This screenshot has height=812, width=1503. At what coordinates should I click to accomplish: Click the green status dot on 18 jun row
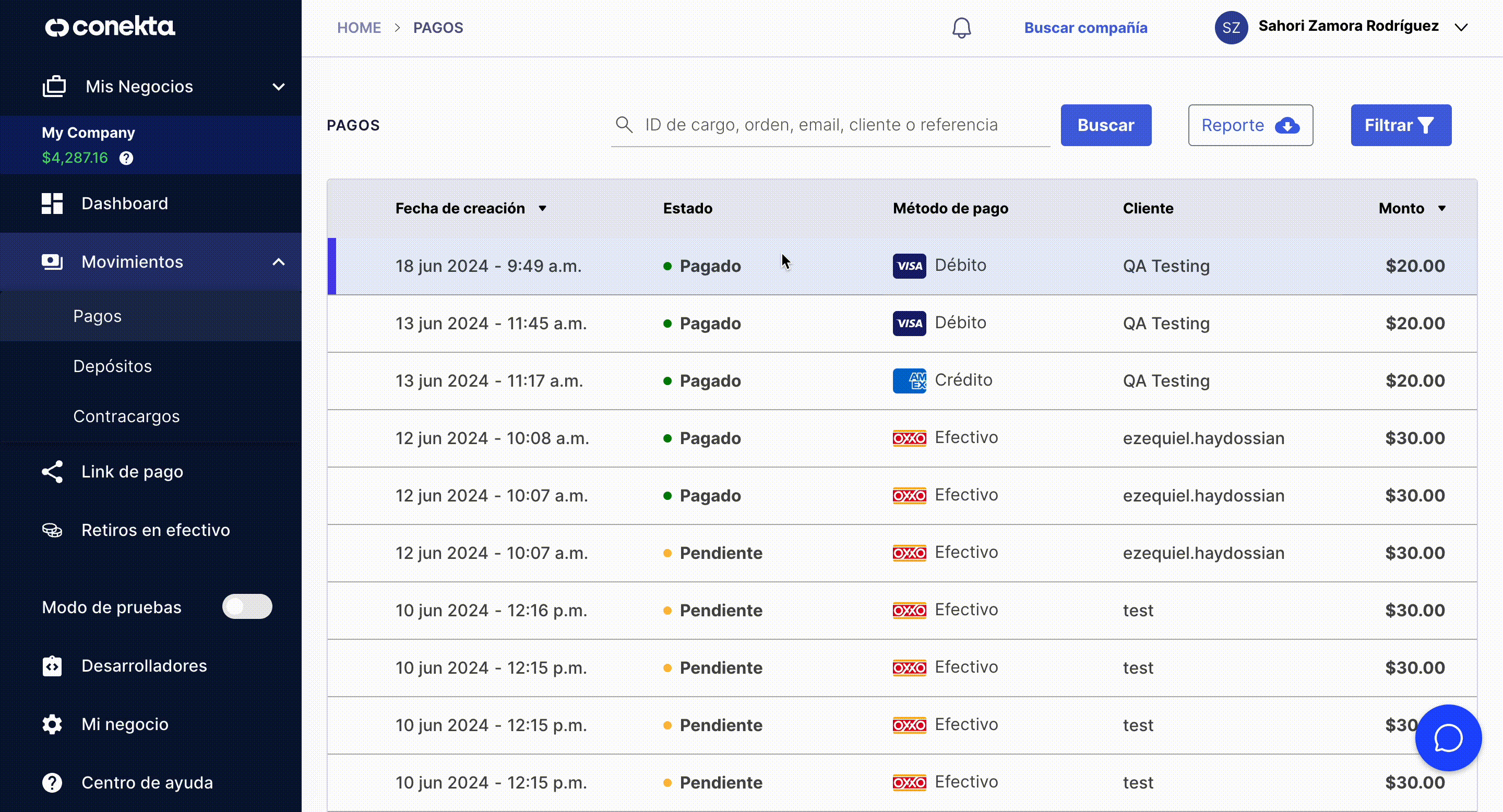coord(667,266)
